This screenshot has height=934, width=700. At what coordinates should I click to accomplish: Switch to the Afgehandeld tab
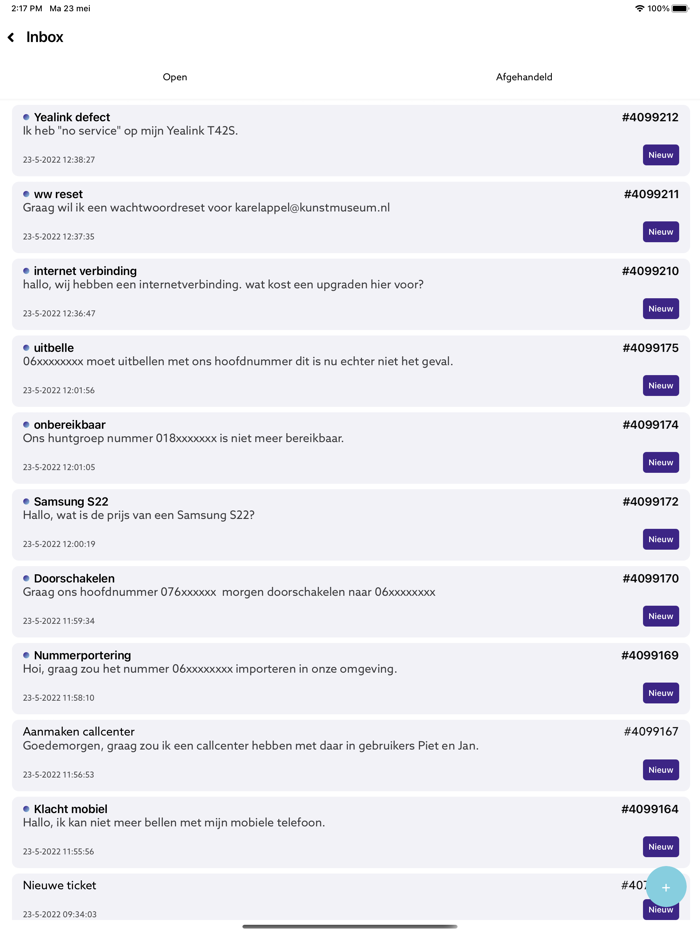[x=524, y=77]
